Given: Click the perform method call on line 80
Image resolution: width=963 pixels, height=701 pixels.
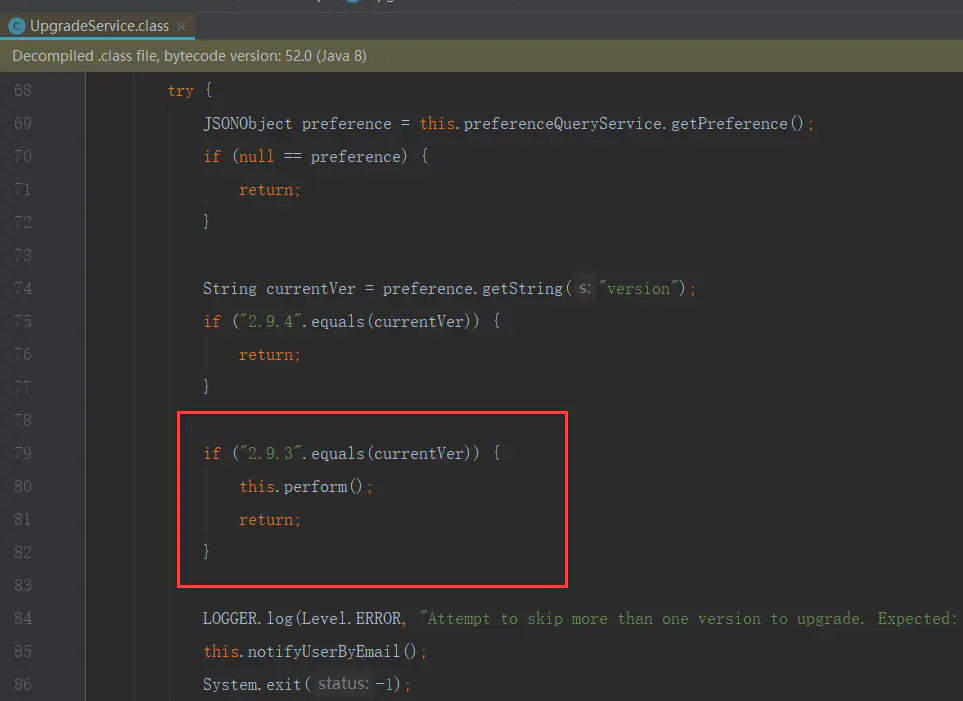Looking at the screenshot, I should coord(315,486).
